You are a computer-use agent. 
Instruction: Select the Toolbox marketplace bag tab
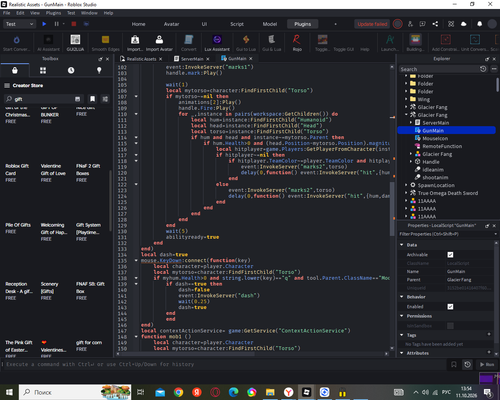pos(15,70)
